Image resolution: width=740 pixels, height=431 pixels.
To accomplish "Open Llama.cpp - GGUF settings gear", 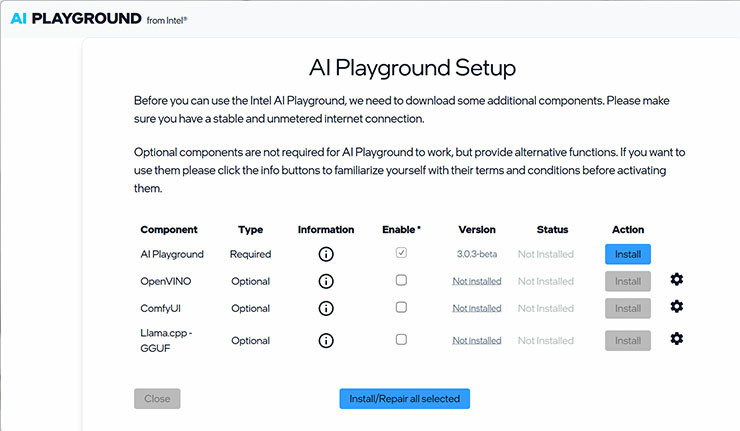I will coord(677,338).
